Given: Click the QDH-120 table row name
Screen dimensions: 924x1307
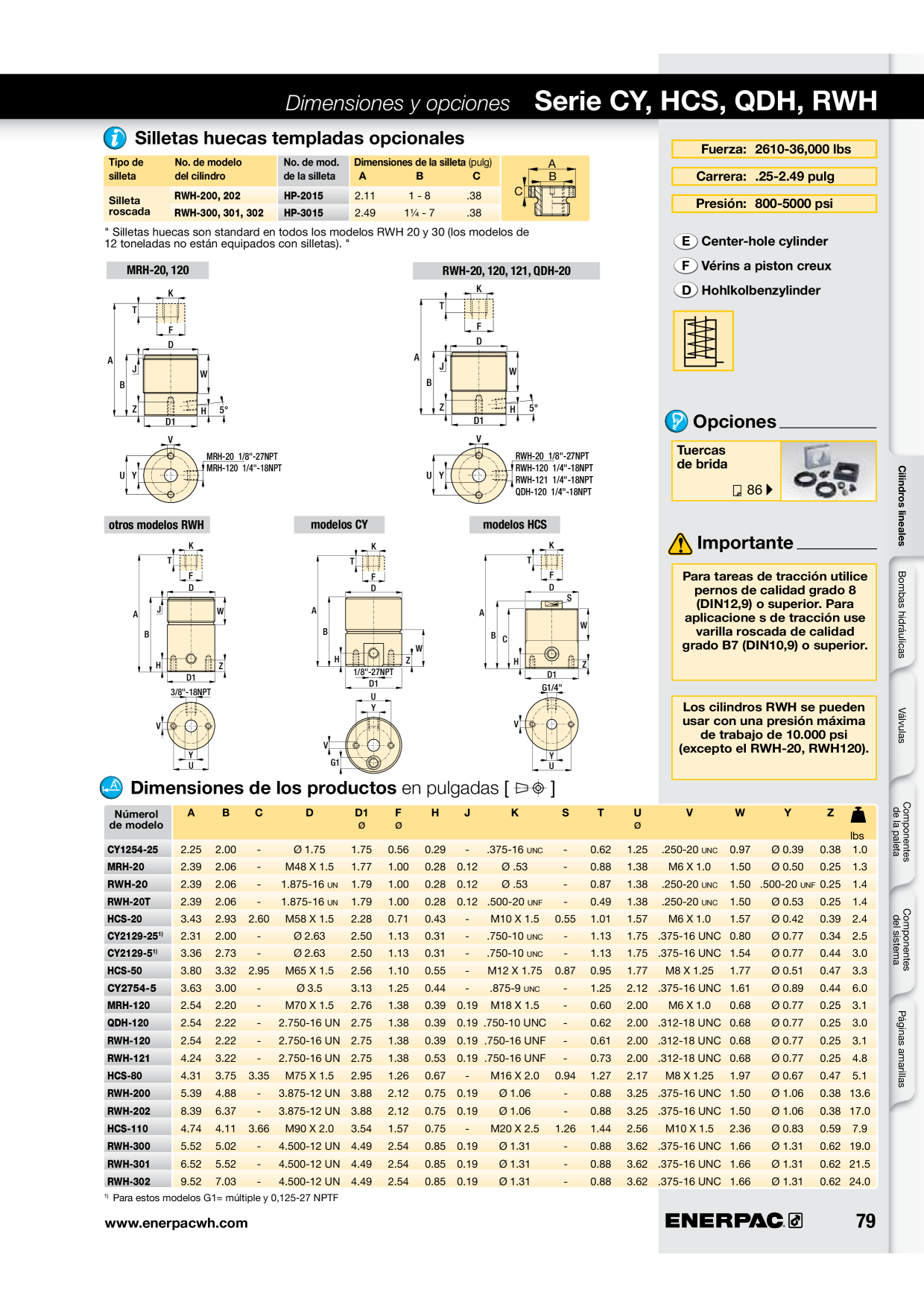Looking at the screenshot, I should click(x=128, y=1023).
